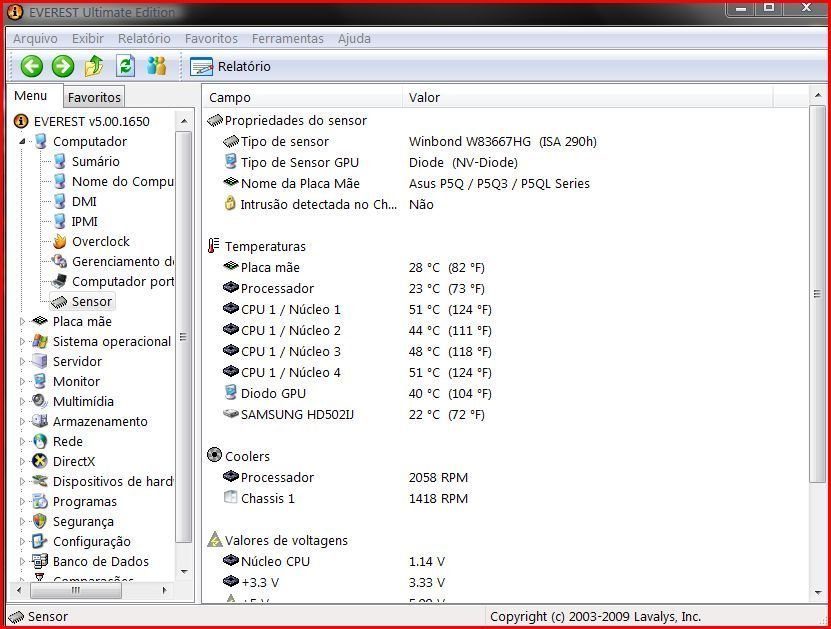831x629 pixels.
Task: Expand the Monitor tree node
Action: [22, 382]
